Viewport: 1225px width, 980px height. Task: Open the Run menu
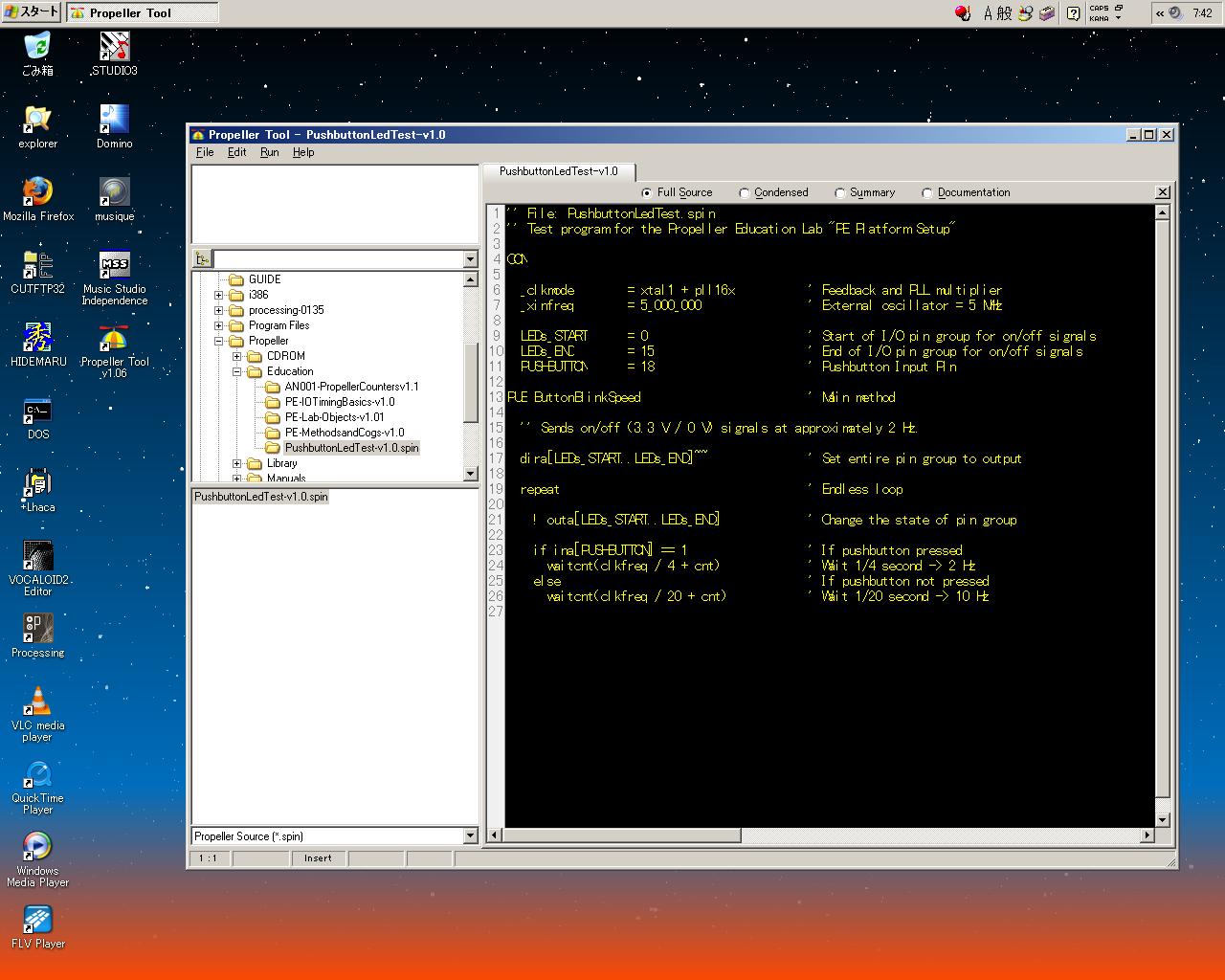click(x=269, y=152)
